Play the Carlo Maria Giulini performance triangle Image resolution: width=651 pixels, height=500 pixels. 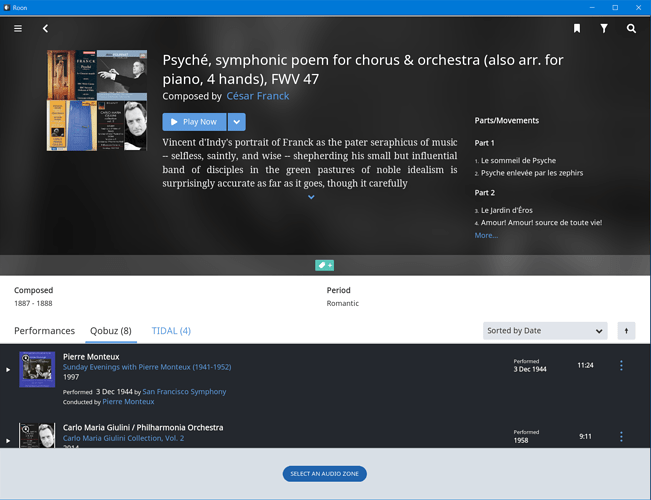(8, 441)
